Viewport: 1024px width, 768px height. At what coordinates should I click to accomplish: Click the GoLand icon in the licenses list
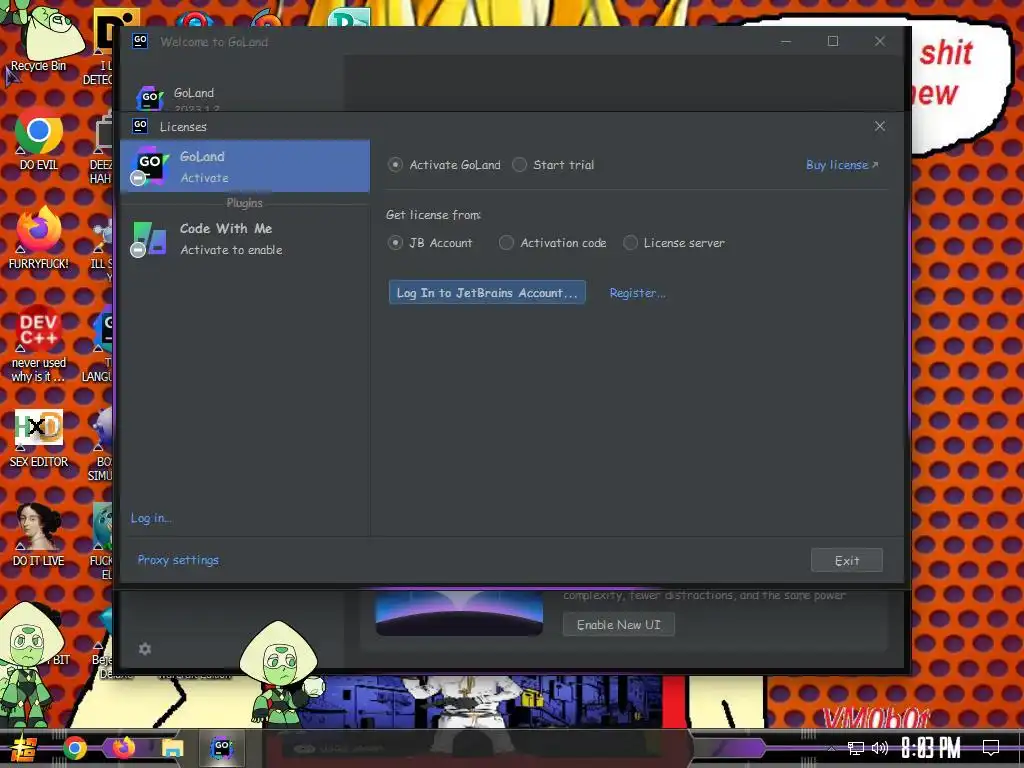pos(150,165)
